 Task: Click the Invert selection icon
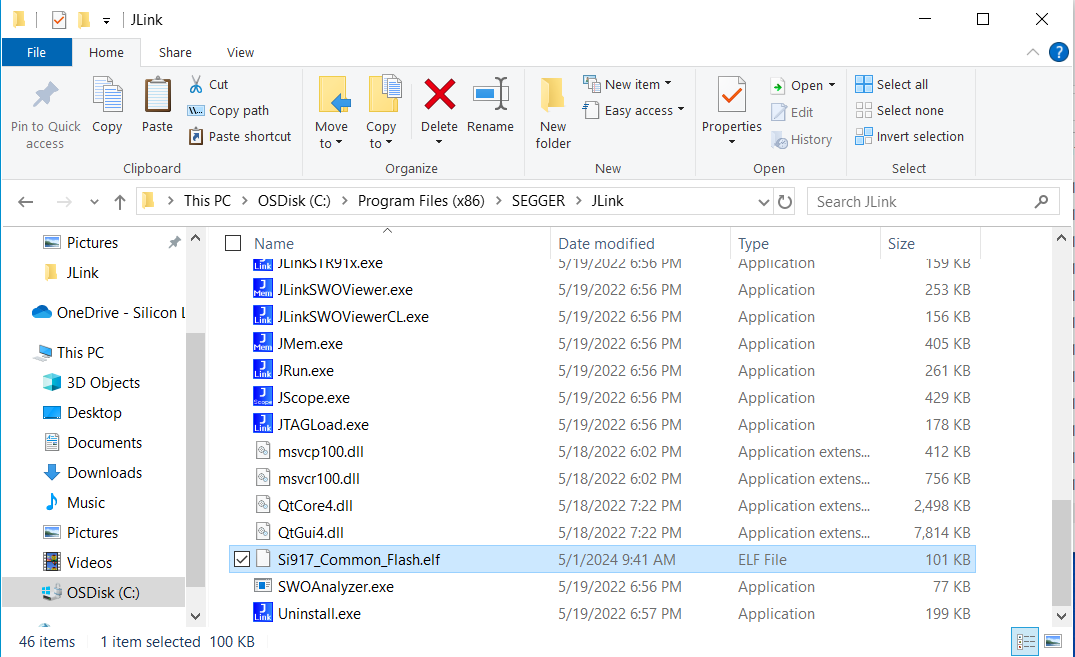(864, 136)
